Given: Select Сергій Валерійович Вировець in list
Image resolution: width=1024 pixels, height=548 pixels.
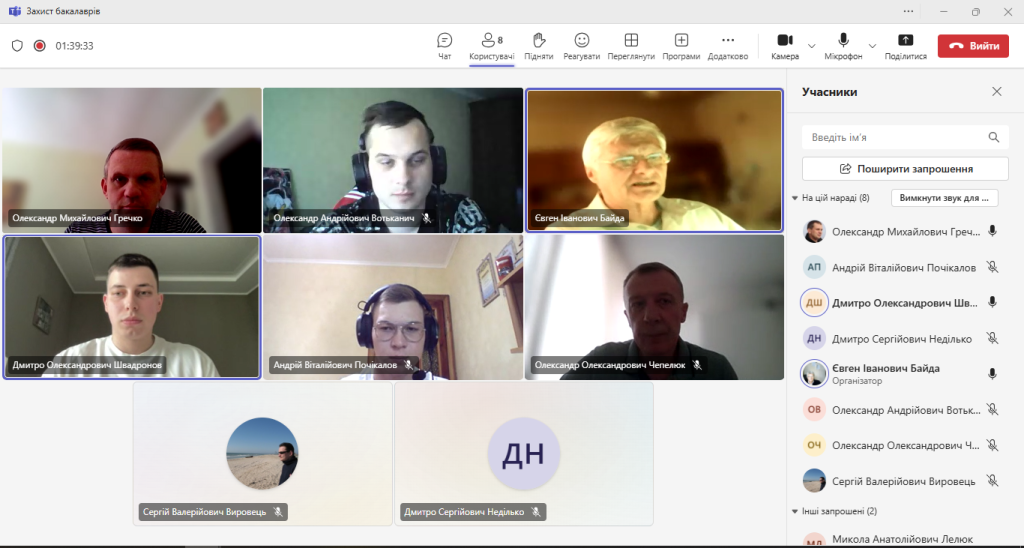Looking at the screenshot, I should [905, 481].
